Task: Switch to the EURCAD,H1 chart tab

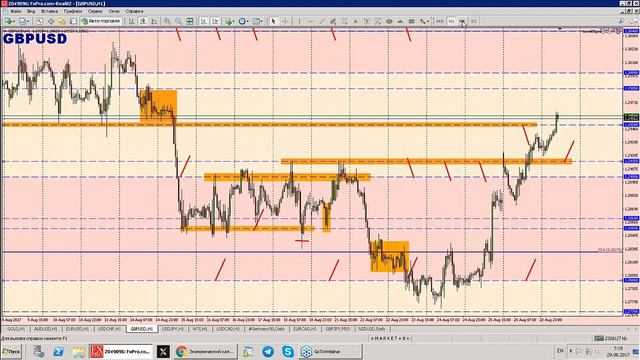Action: pos(304,329)
